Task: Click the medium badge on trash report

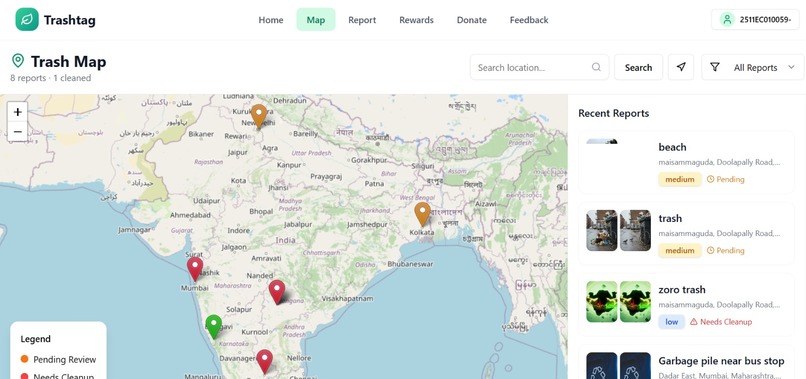Action: coord(680,250)
